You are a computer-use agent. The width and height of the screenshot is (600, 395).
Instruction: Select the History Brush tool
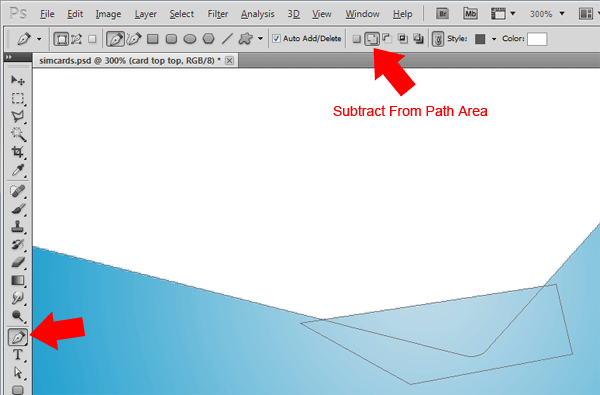pyautogui.click(x=18, y=244)
